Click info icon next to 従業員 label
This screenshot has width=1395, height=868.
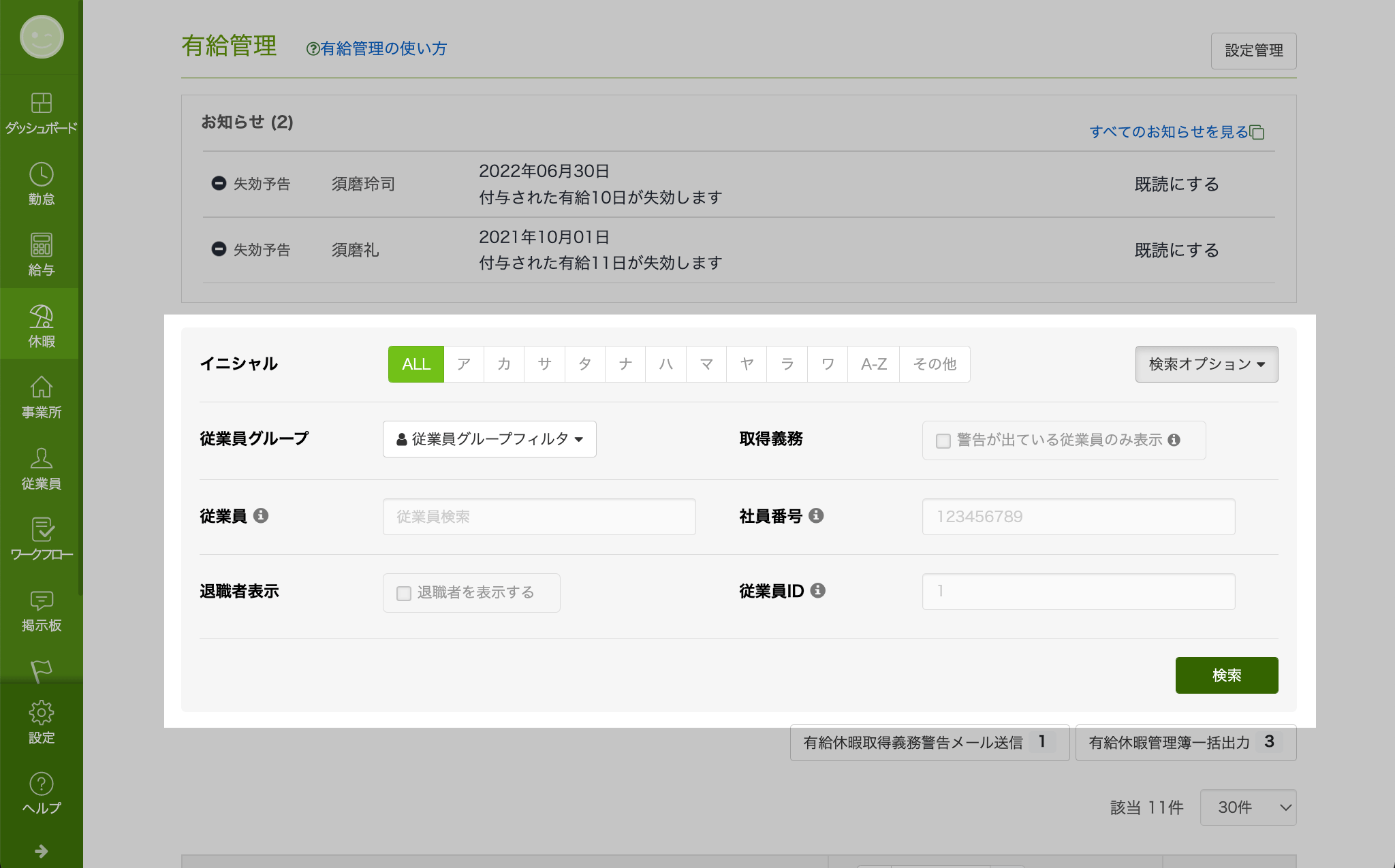261,515
